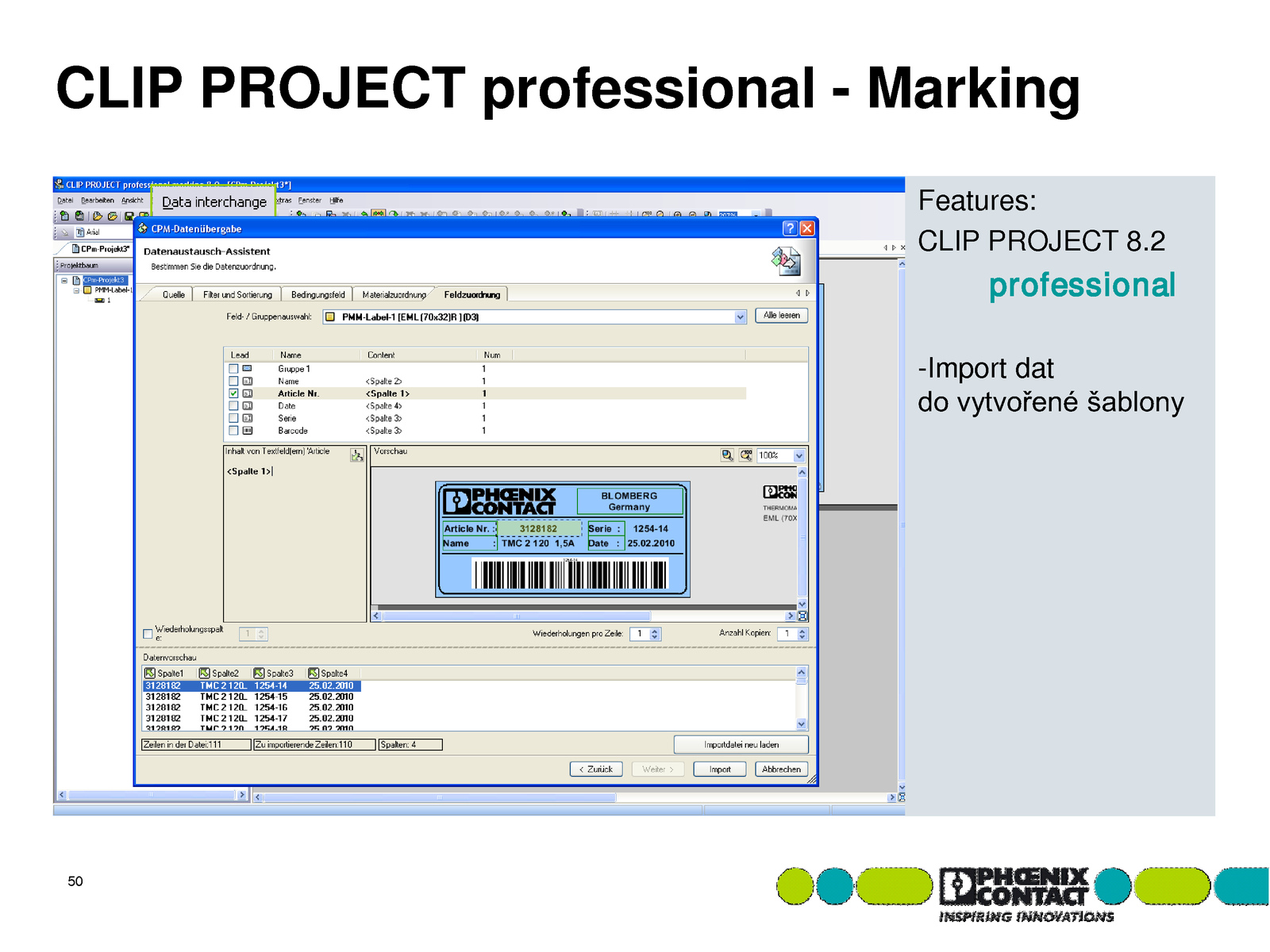Screen dimensions: 1270x952
Task: Click the new project toolbar icon
Action: pos(64,216)
